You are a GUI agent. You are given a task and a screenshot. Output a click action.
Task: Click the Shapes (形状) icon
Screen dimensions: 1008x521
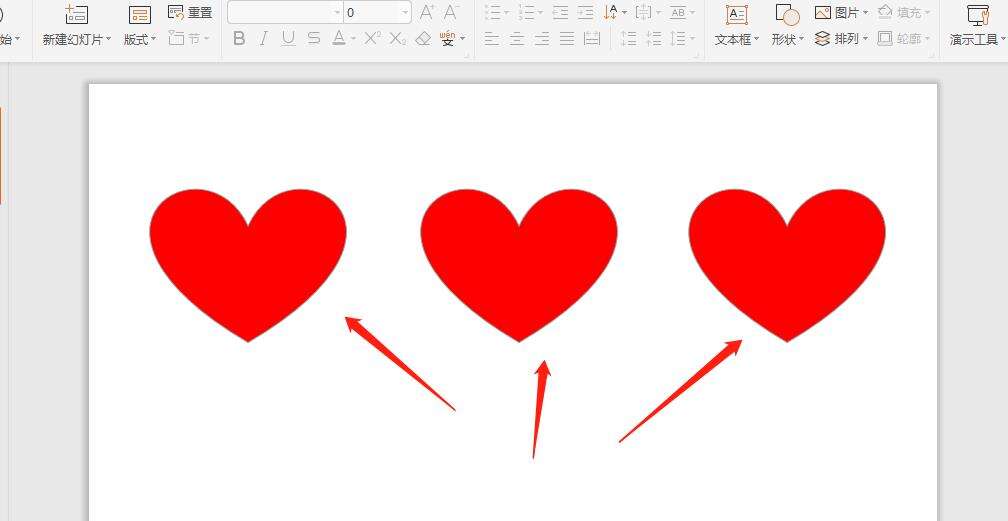787,15
